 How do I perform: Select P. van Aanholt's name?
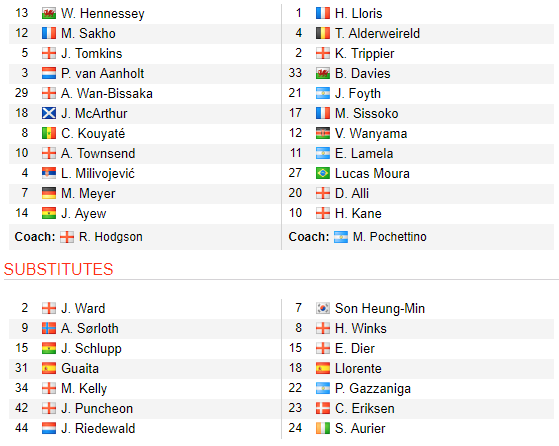102,73
